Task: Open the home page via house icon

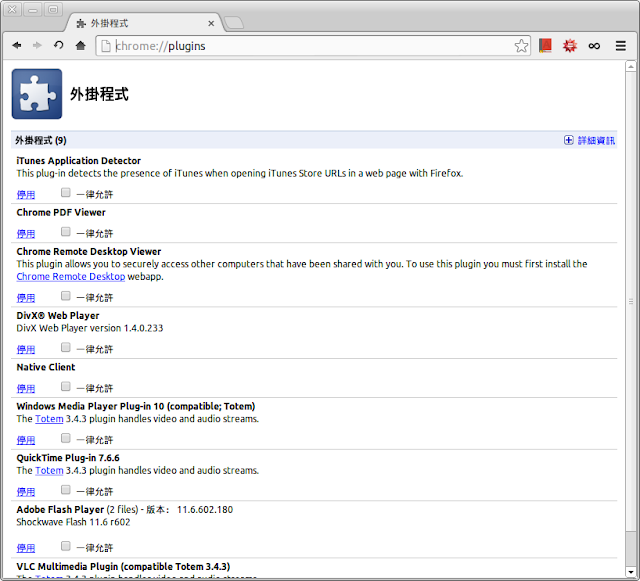Action: pyautogui.click(x=81, y=45)
